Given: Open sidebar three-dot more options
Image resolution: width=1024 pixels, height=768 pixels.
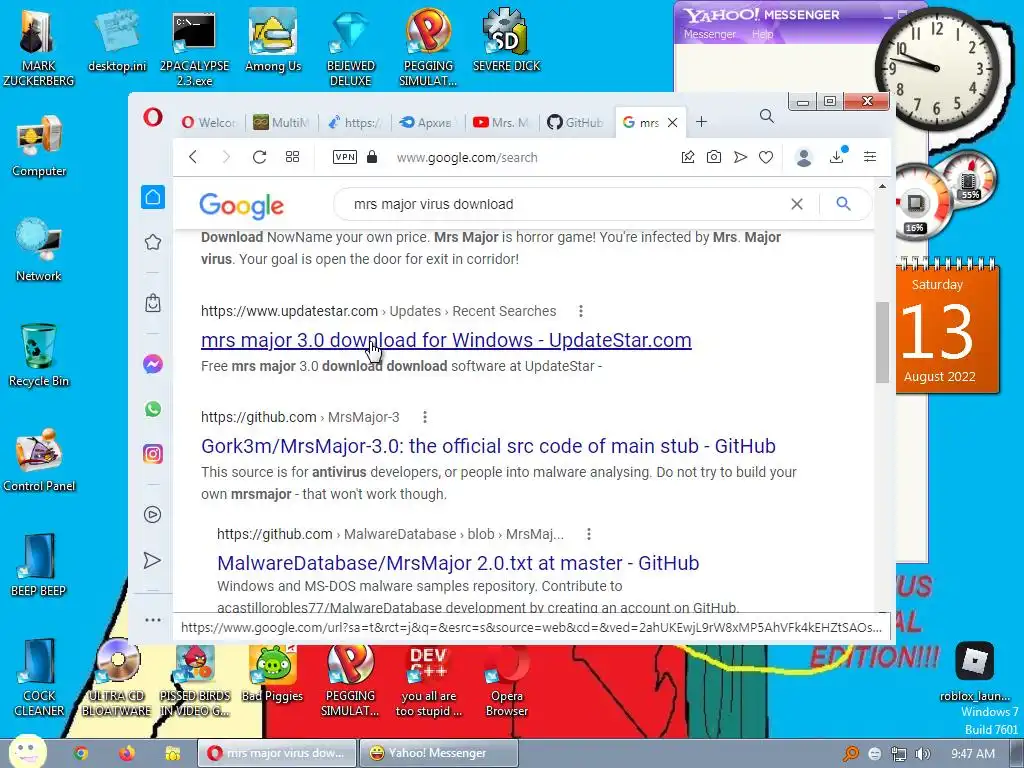Looking at the screenshot, I should (153, 620).
